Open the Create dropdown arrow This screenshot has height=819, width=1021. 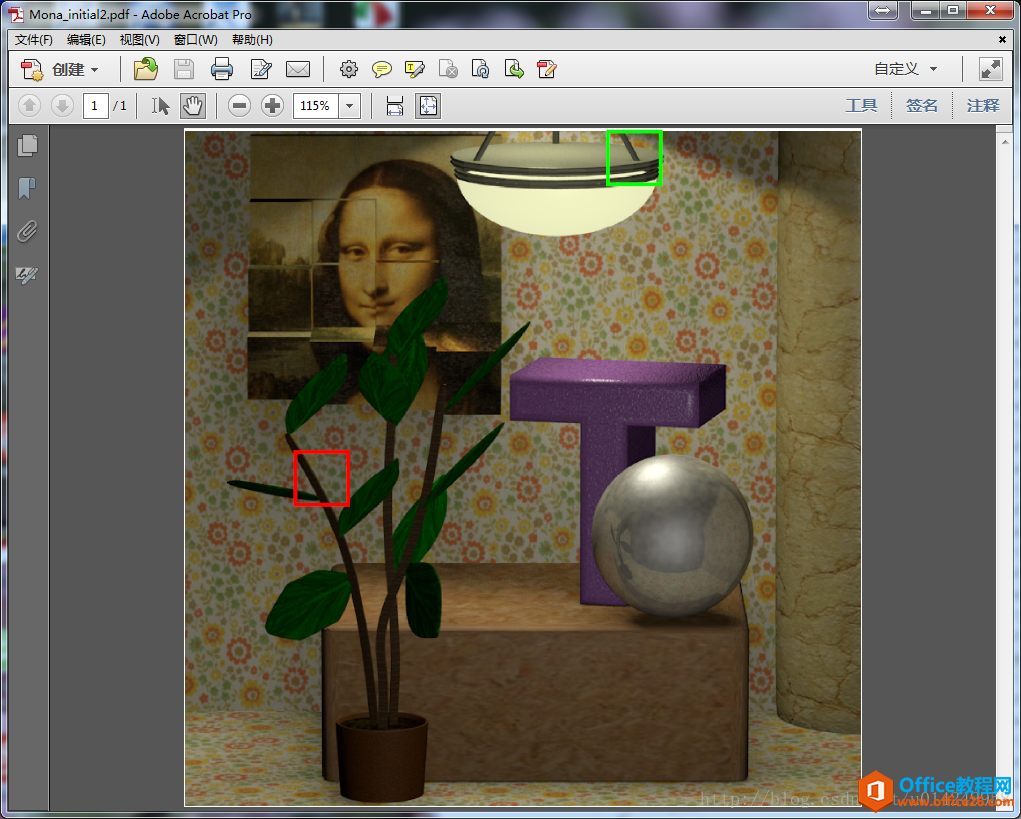pyautogui.click(x=94, y=70)
